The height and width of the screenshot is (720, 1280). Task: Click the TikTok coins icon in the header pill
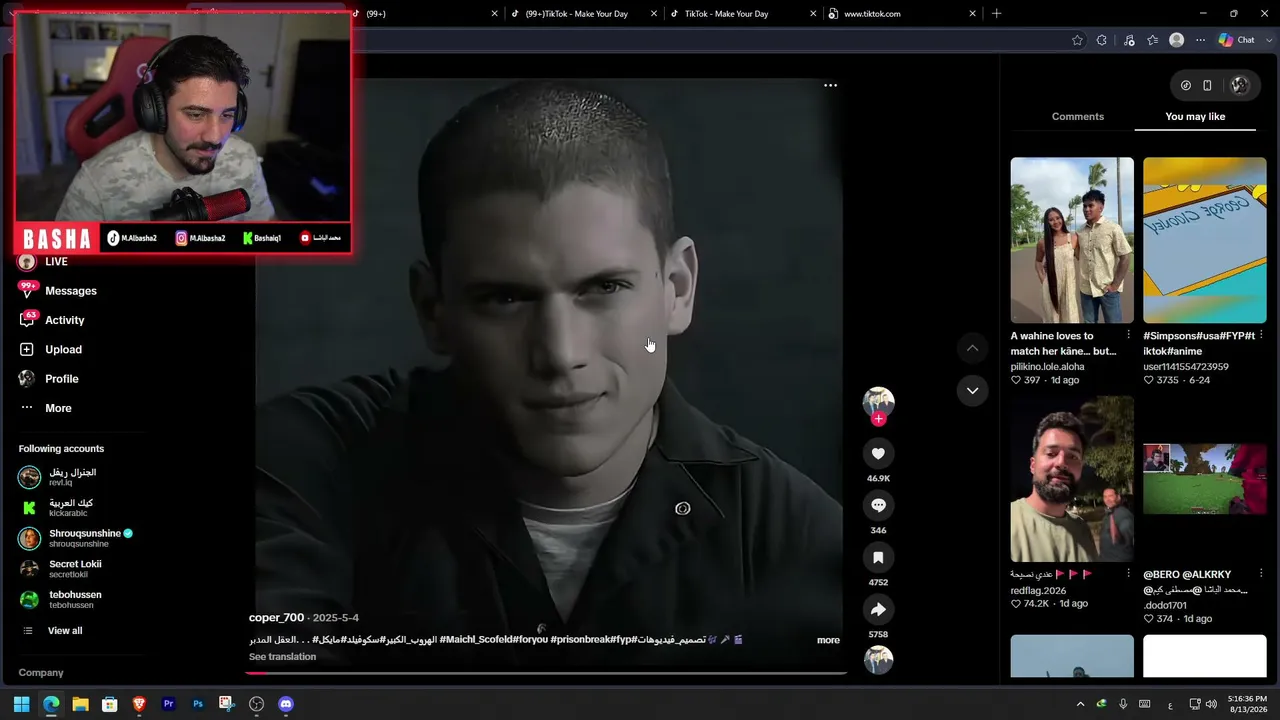[x=1186, y=86]
